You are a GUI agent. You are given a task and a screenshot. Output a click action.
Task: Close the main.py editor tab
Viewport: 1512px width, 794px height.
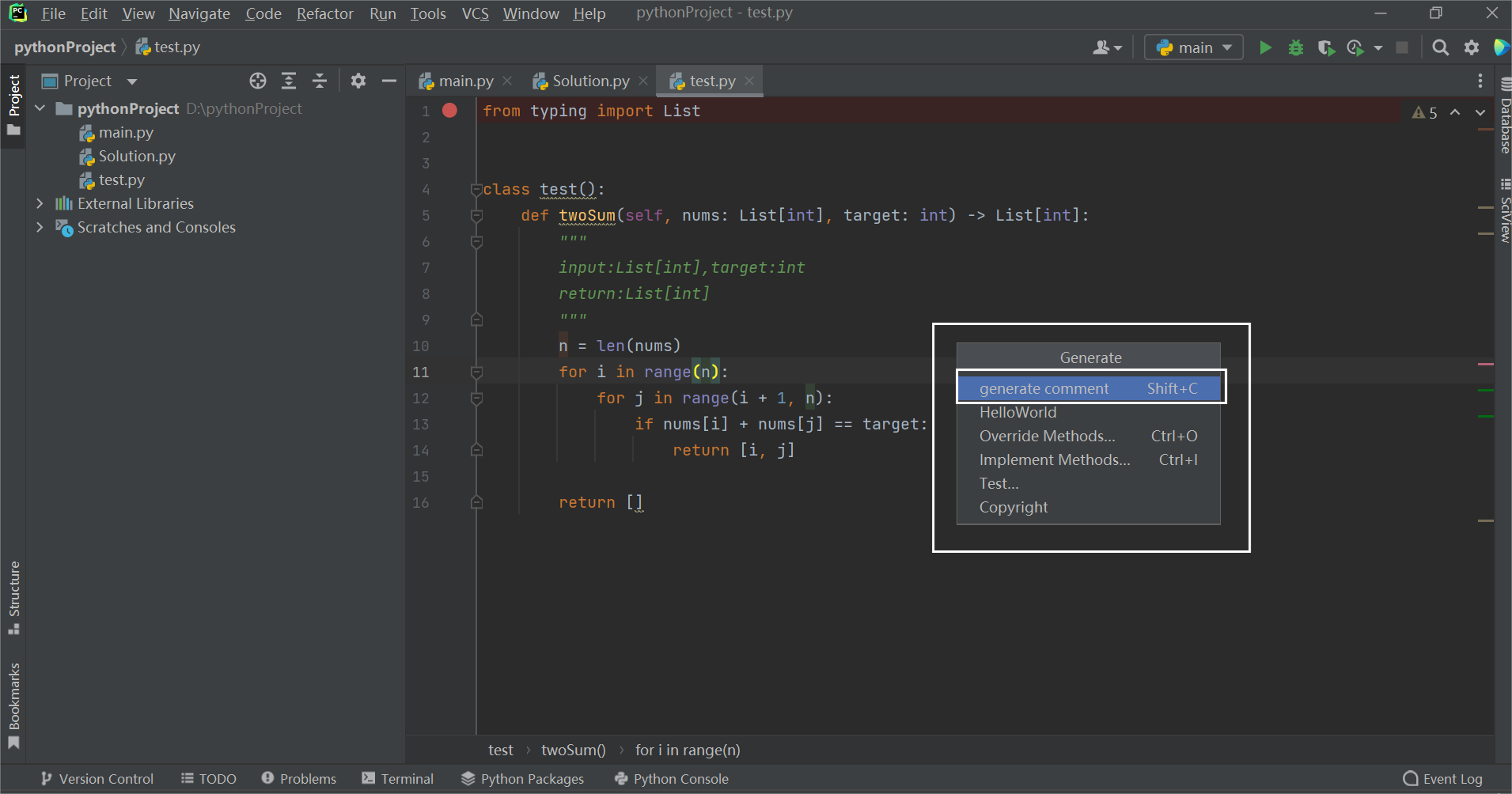[507, 81]
